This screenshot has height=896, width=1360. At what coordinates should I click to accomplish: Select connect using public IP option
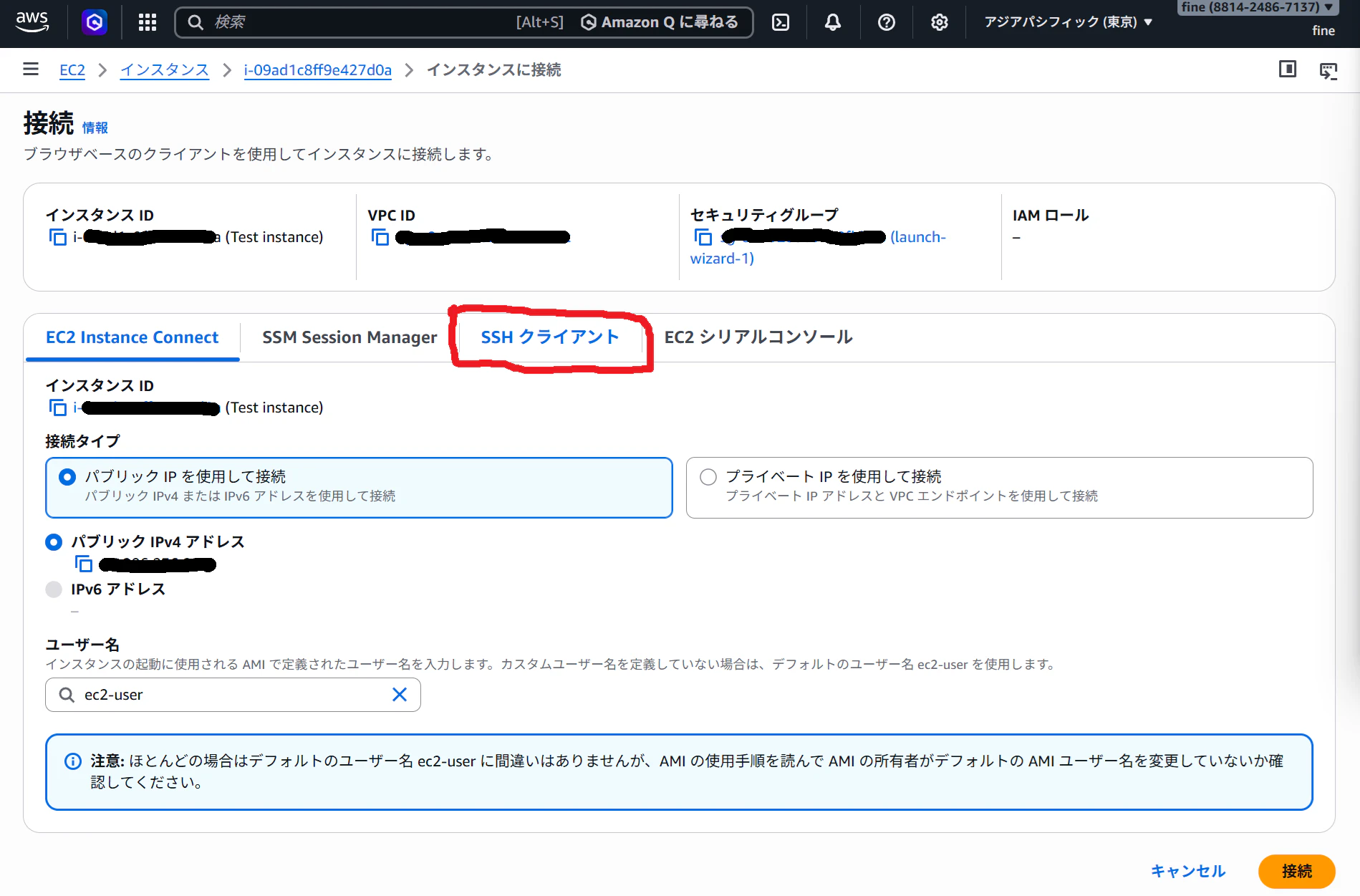[359, 487]
